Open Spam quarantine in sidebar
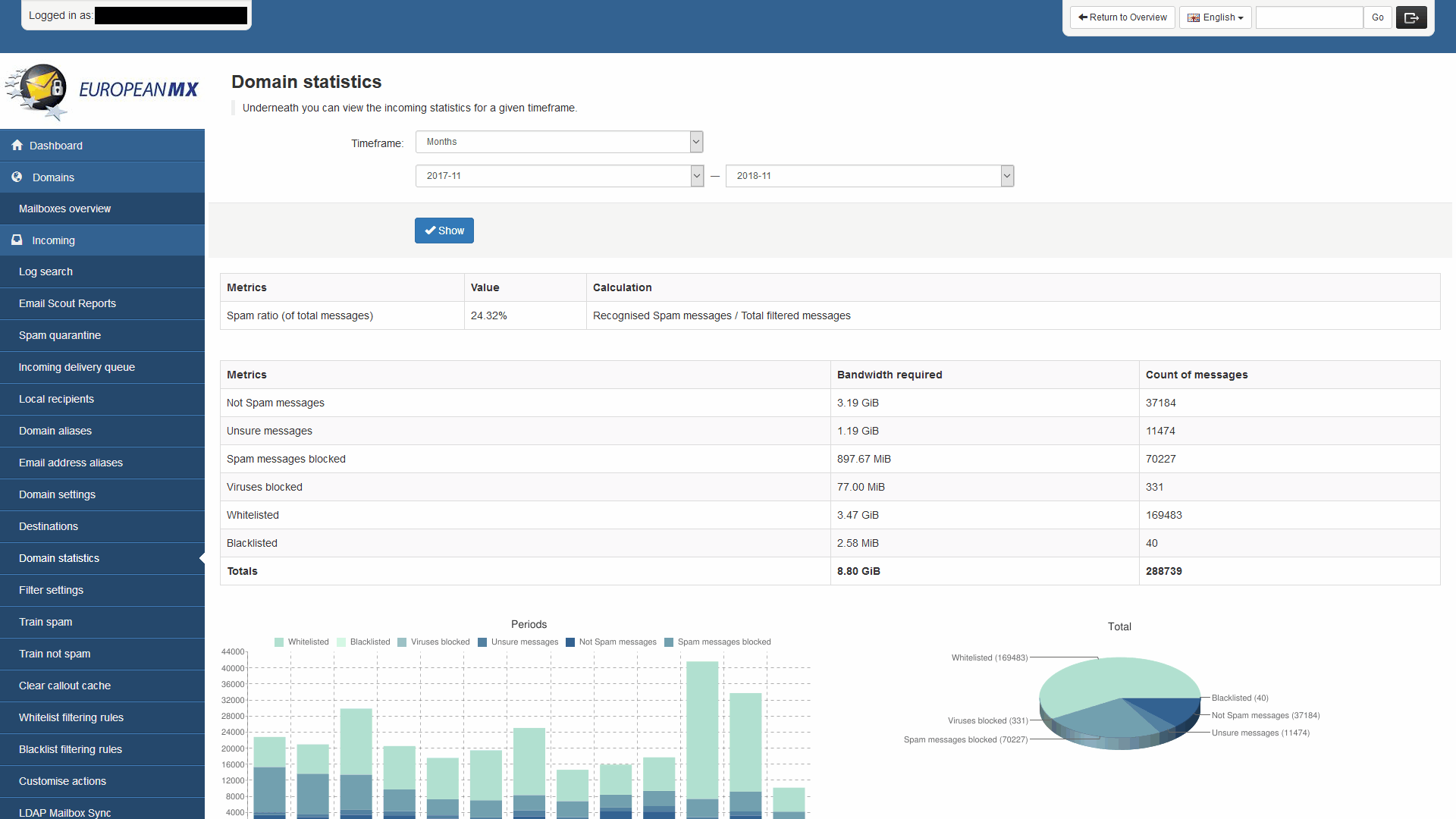The height and width of the screenshot is (819, 1456). pyautogui.click(x=60, y=335)
